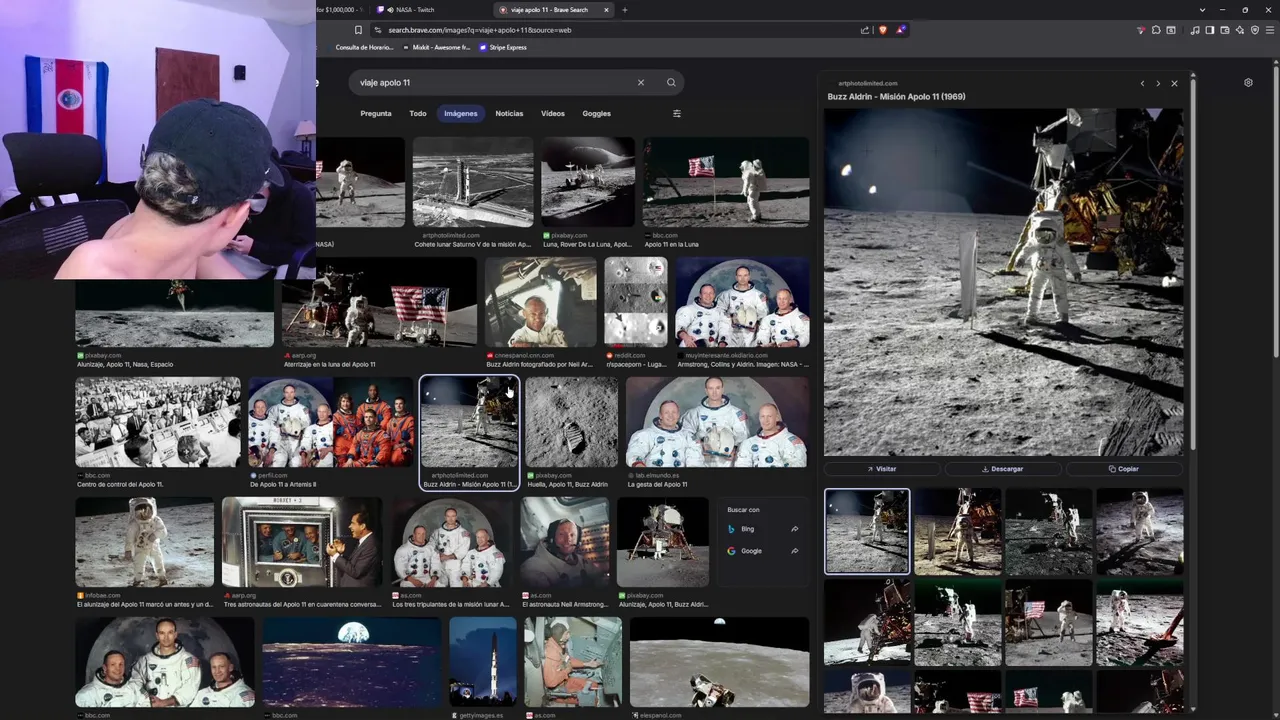Viewport: 1280px width, 720px height.
Task: Switch to the Todo results tab
Action: (x=418, y=113)
